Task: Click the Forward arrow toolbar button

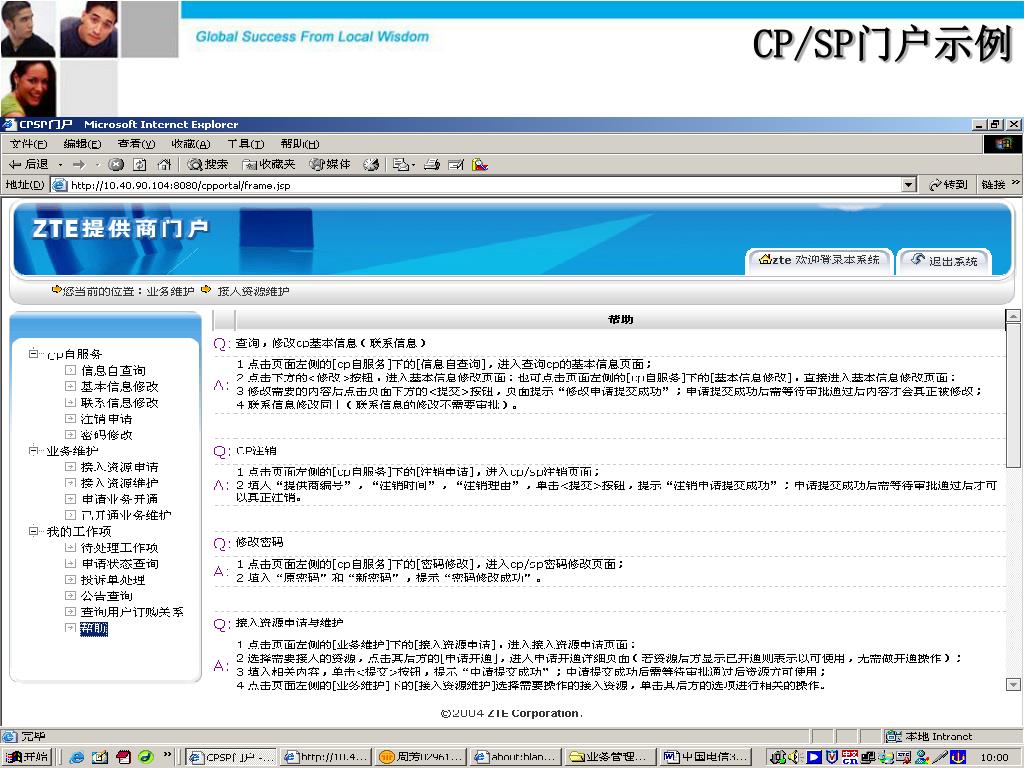Action: tap(79, 165)
